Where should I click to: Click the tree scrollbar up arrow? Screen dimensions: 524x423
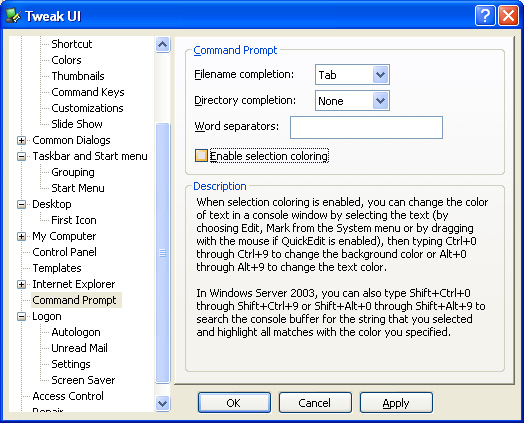tap(162, 44)
